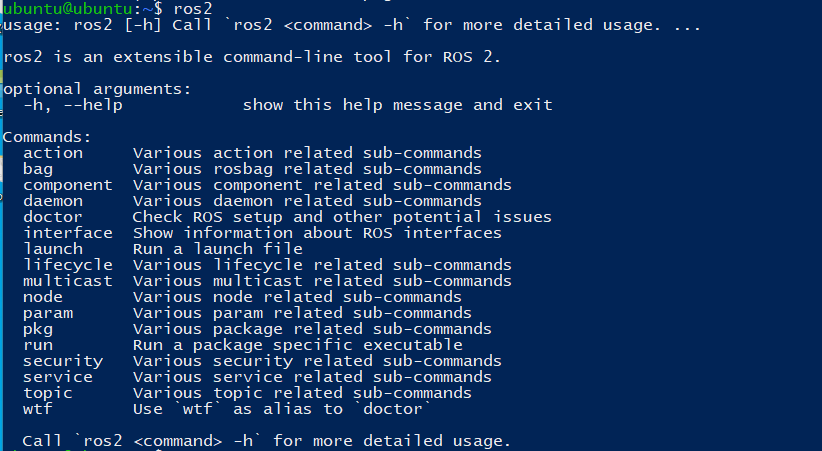Click the 'launch' command in the list

(52, 249)
